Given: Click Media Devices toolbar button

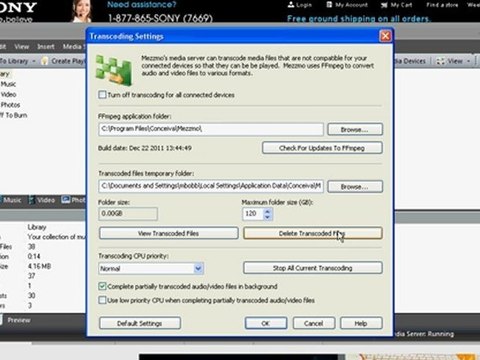Looking at the screenshot, I should point(411,61).
